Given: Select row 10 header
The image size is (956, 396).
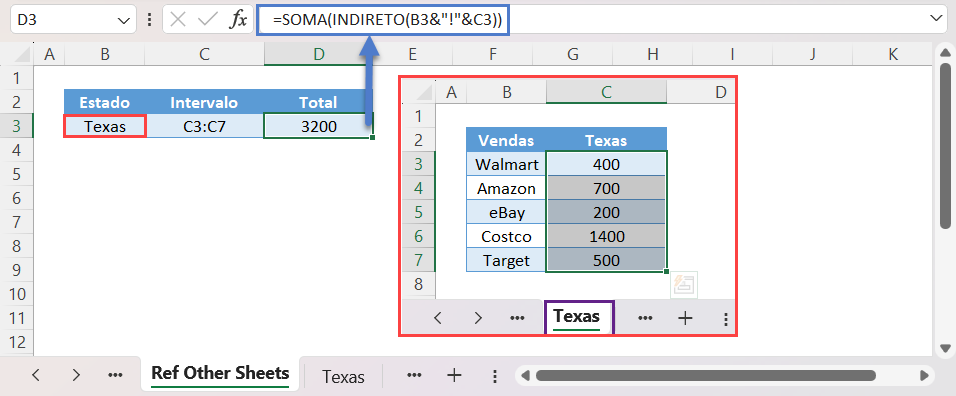Looking at the screenshot, I should click(16, 294).
